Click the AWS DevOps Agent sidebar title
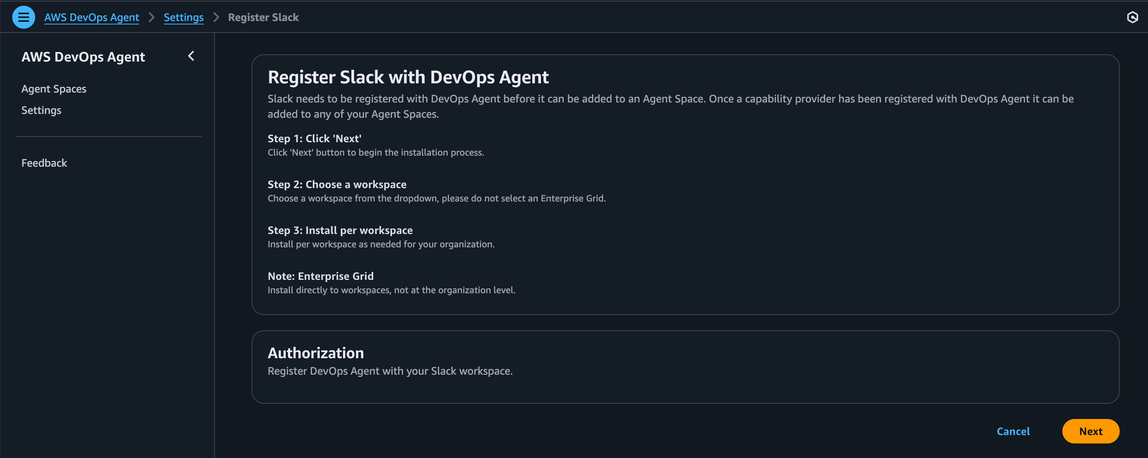 83,57
